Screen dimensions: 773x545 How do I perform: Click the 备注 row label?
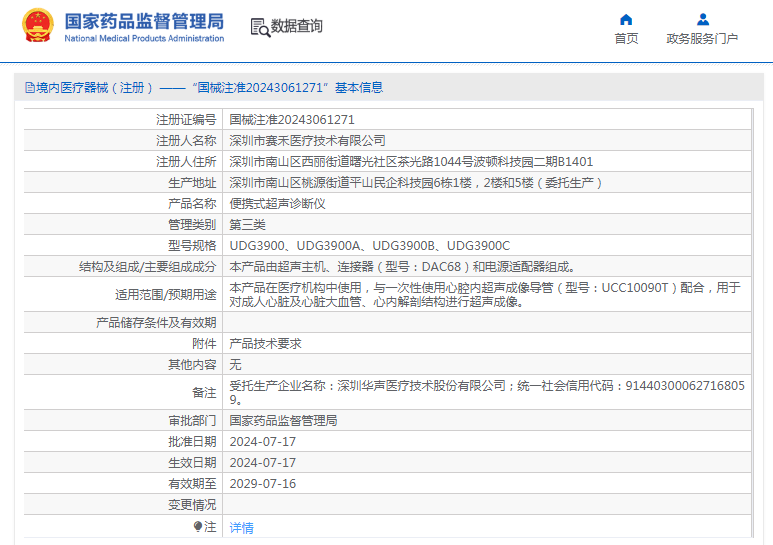point(204,393)
